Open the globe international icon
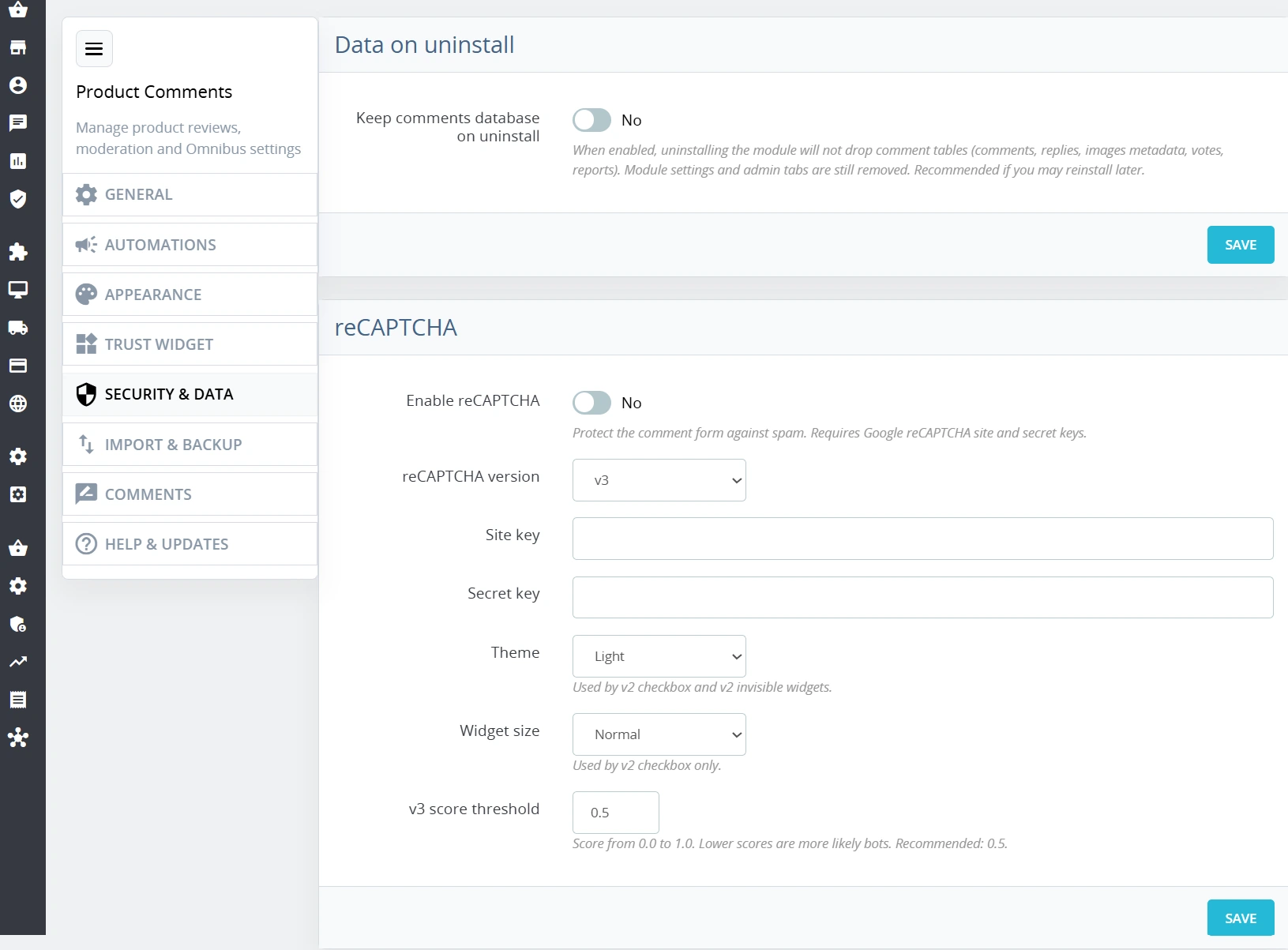 click(18, 404)
